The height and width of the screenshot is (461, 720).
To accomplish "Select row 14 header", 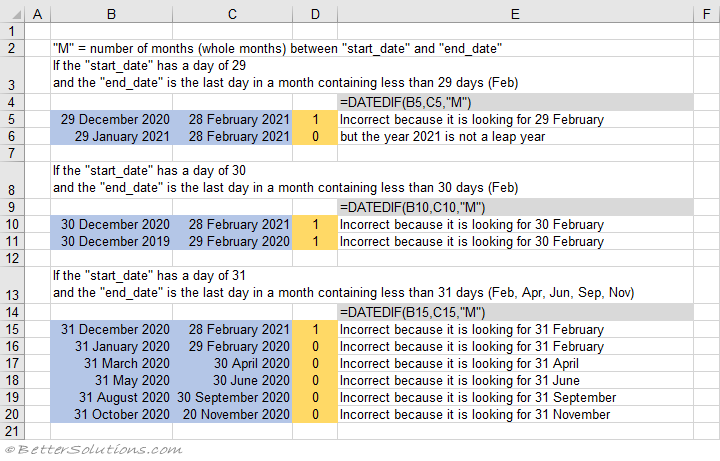I will click(12, 312).
